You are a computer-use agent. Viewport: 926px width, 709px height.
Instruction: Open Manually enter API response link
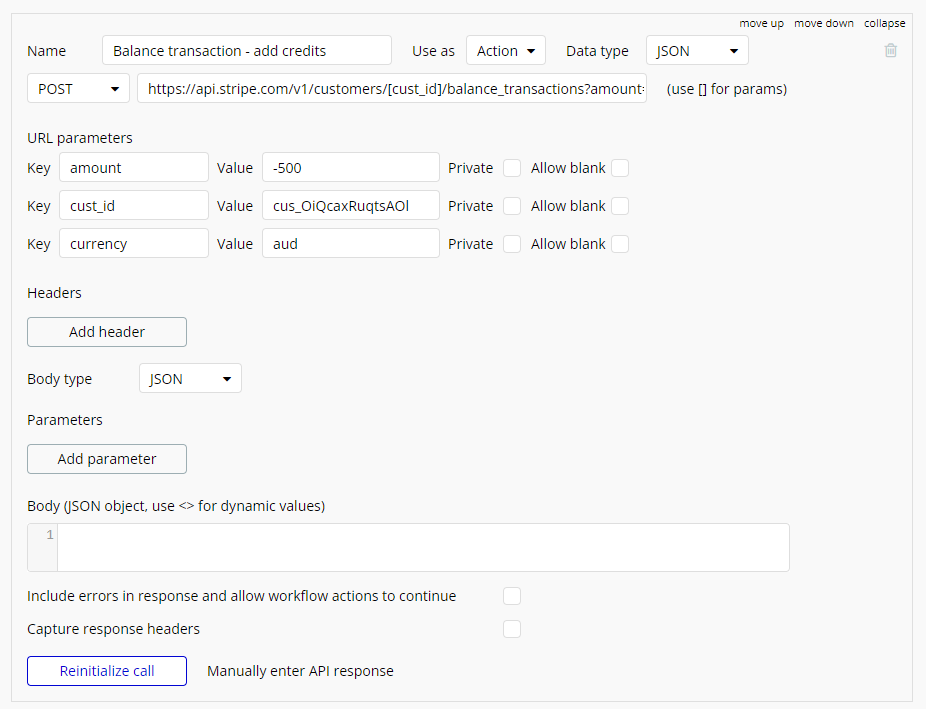[x=300, y=671]
